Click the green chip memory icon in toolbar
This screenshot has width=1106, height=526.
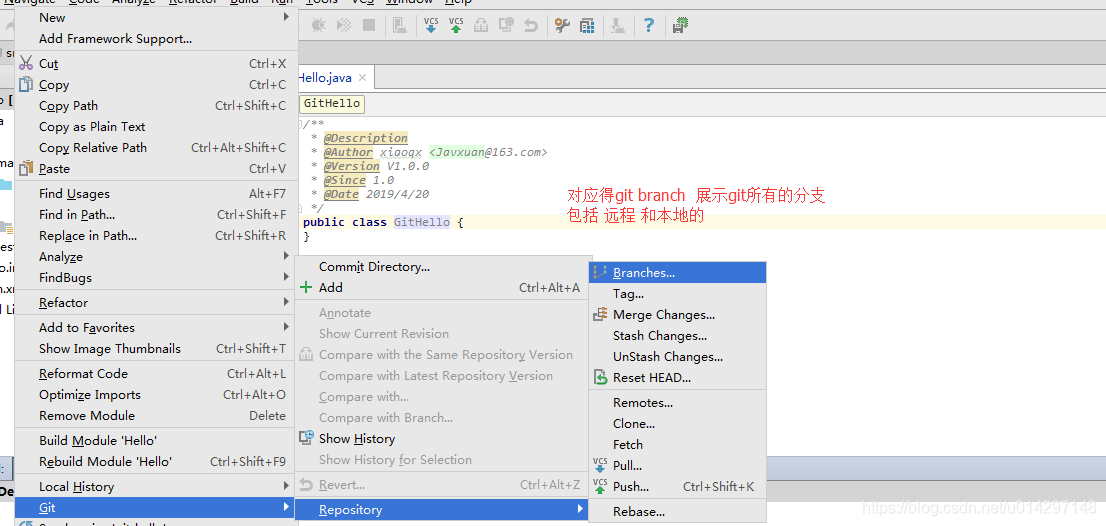click(681, 26)
